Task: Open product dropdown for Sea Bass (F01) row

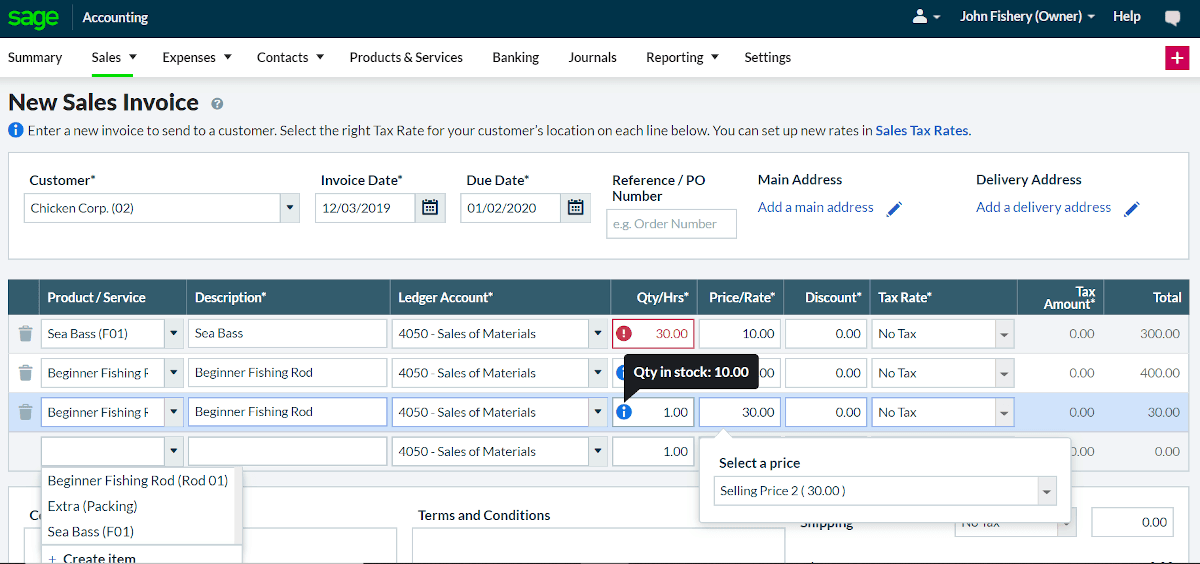Action: (x=175, y=334)
